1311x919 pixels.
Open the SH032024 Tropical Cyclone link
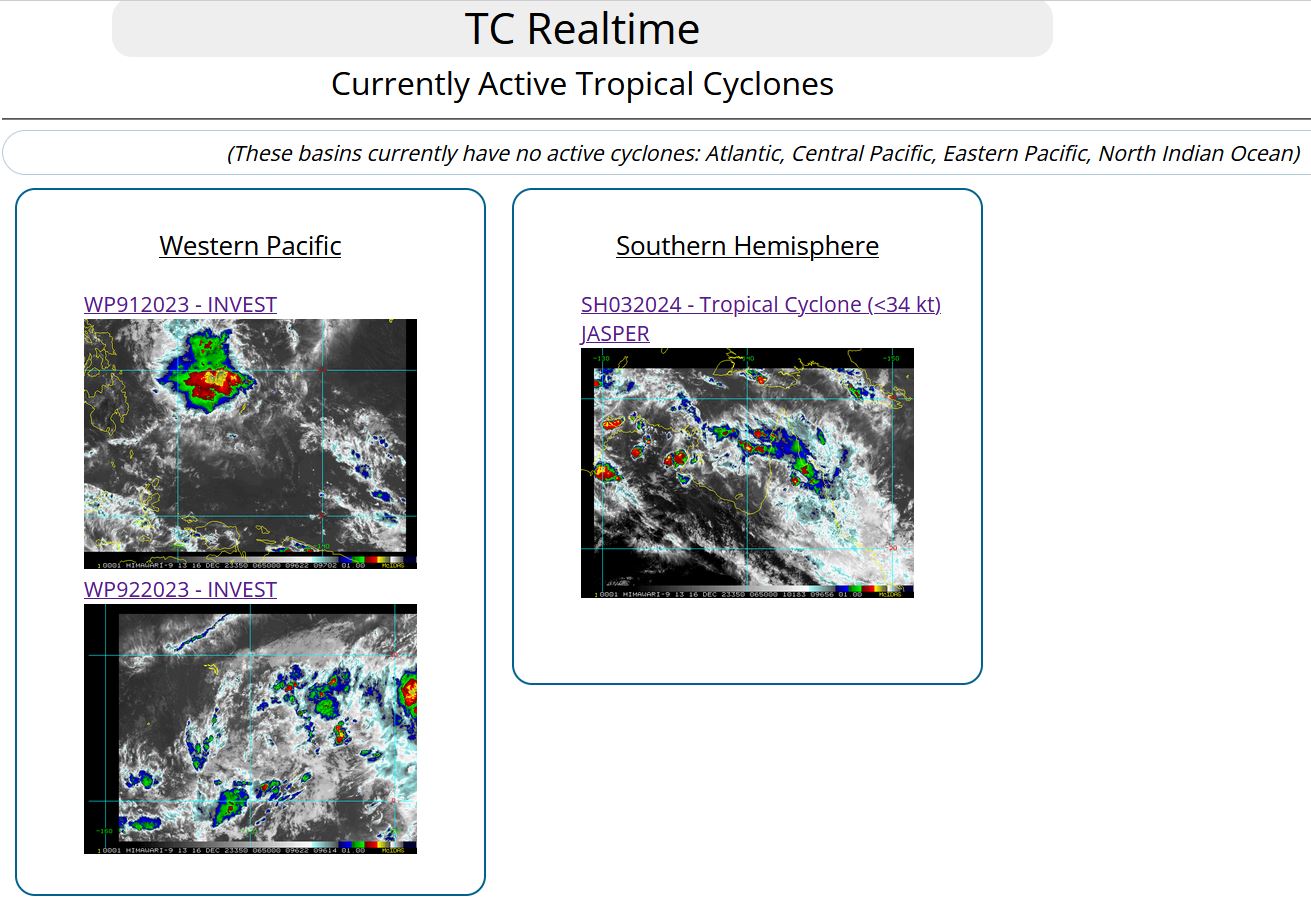click(x=760, y=305)
